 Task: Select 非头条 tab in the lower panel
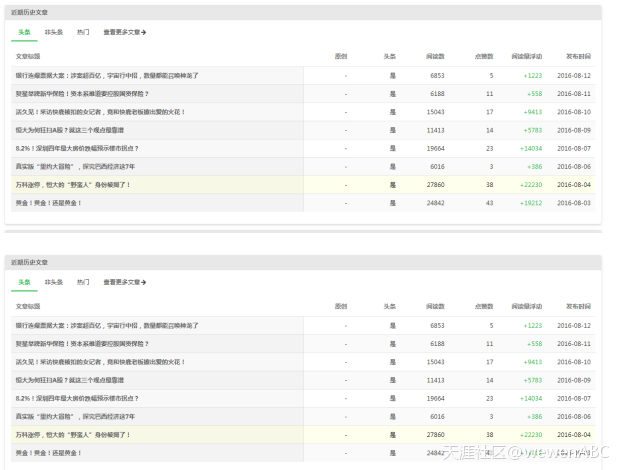tap(54, 283)
